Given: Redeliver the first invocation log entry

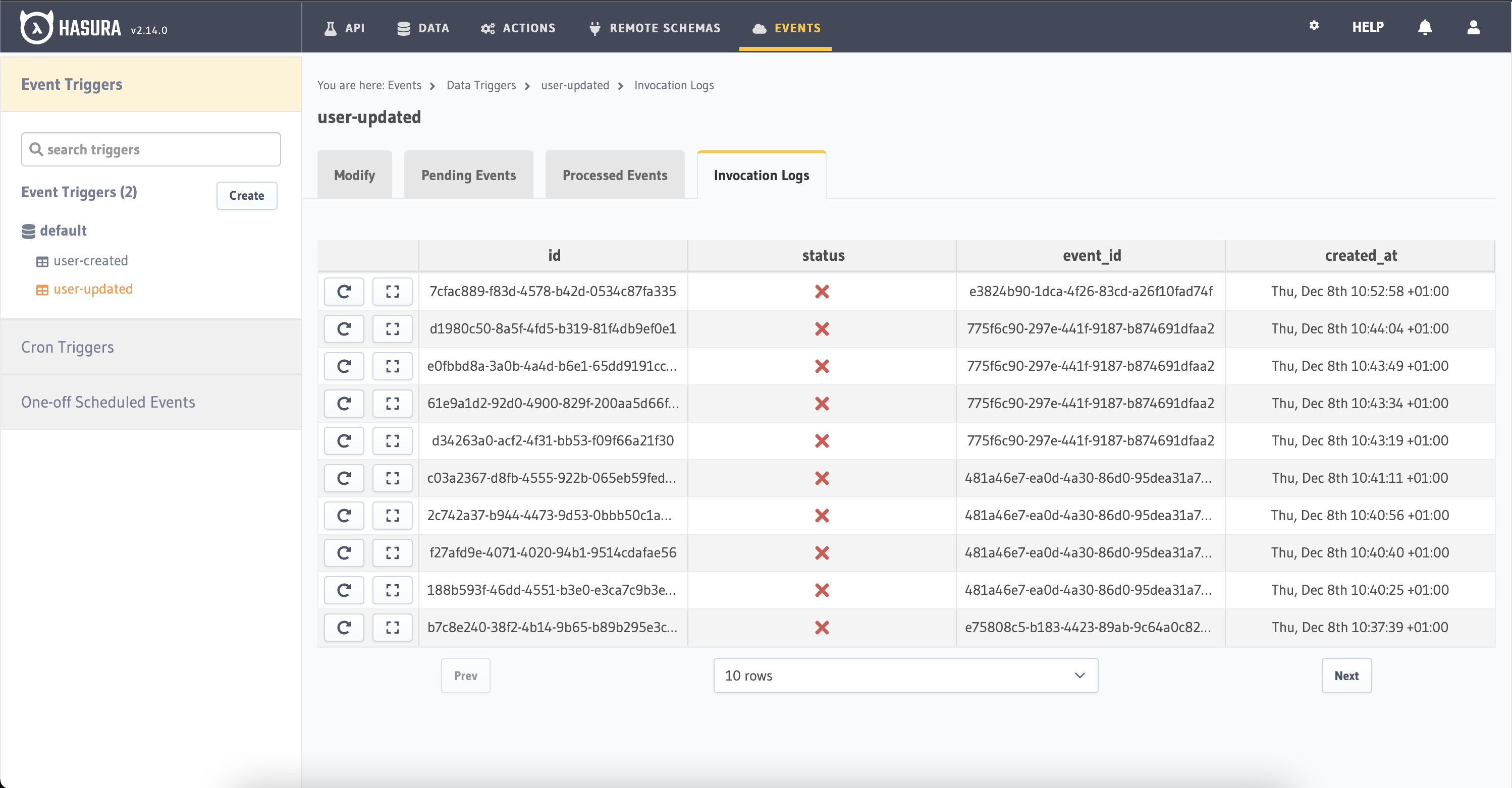Looking at the screenshot, I should (344, 291).
